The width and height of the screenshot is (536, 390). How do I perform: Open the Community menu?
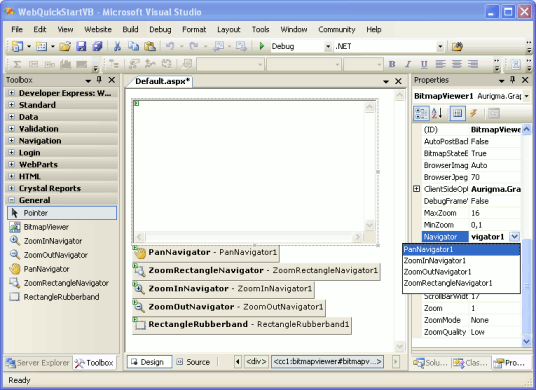(x=337, y=29)
